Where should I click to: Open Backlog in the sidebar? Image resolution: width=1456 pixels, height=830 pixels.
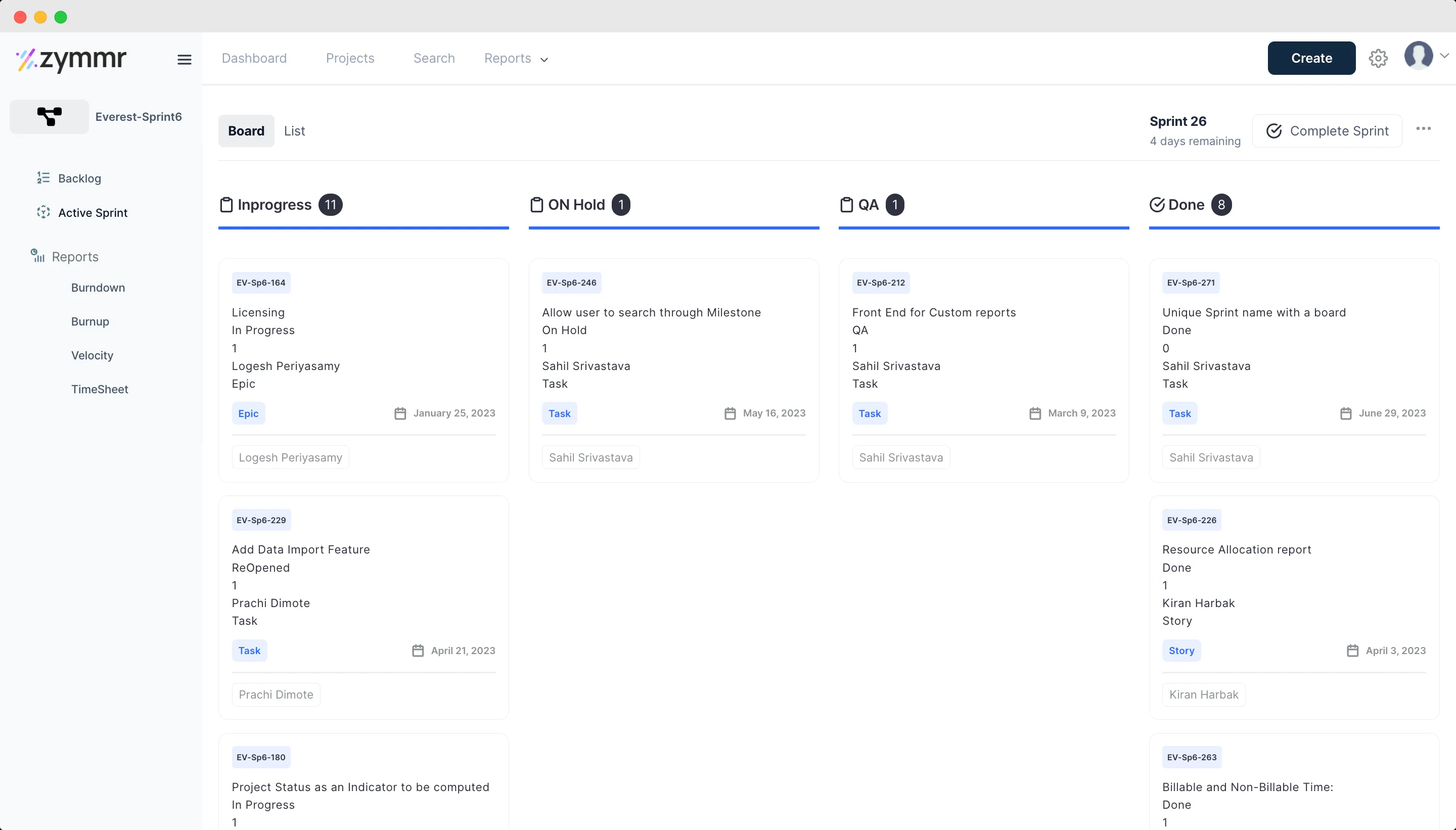(79, 178)
